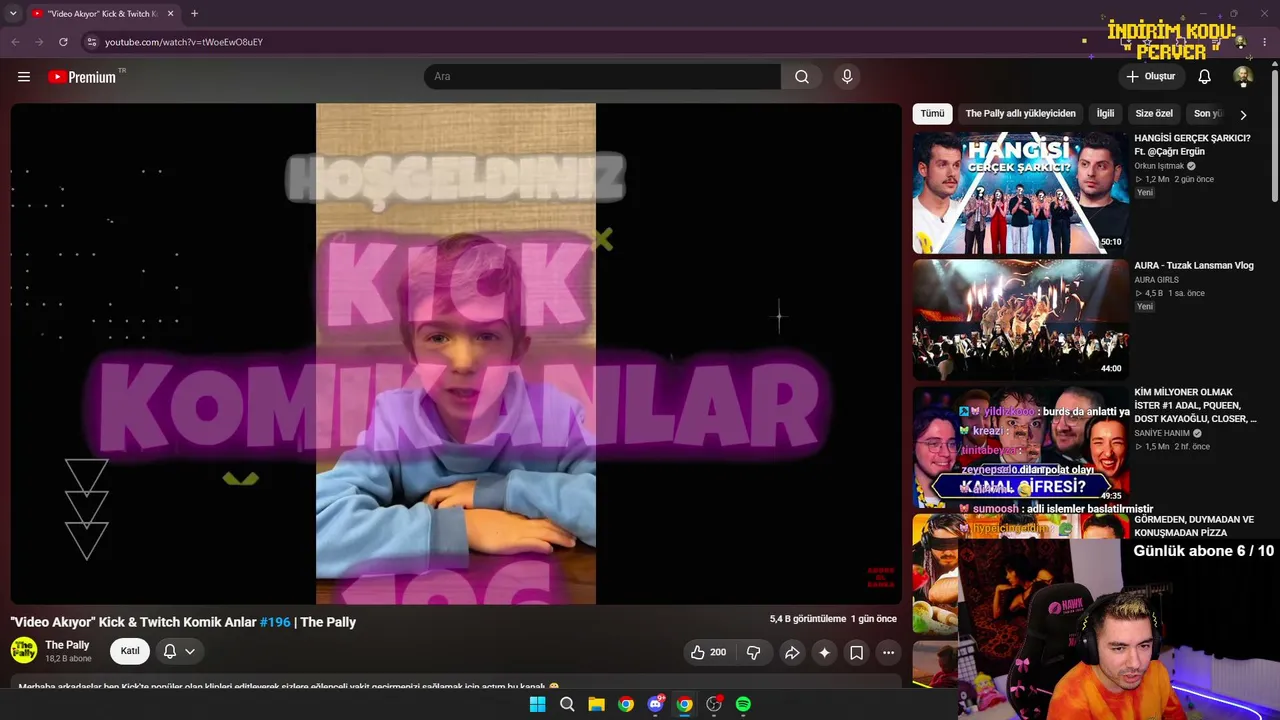
Task: Select the Tümü filter chip
Action: click(x=932, y=114)
